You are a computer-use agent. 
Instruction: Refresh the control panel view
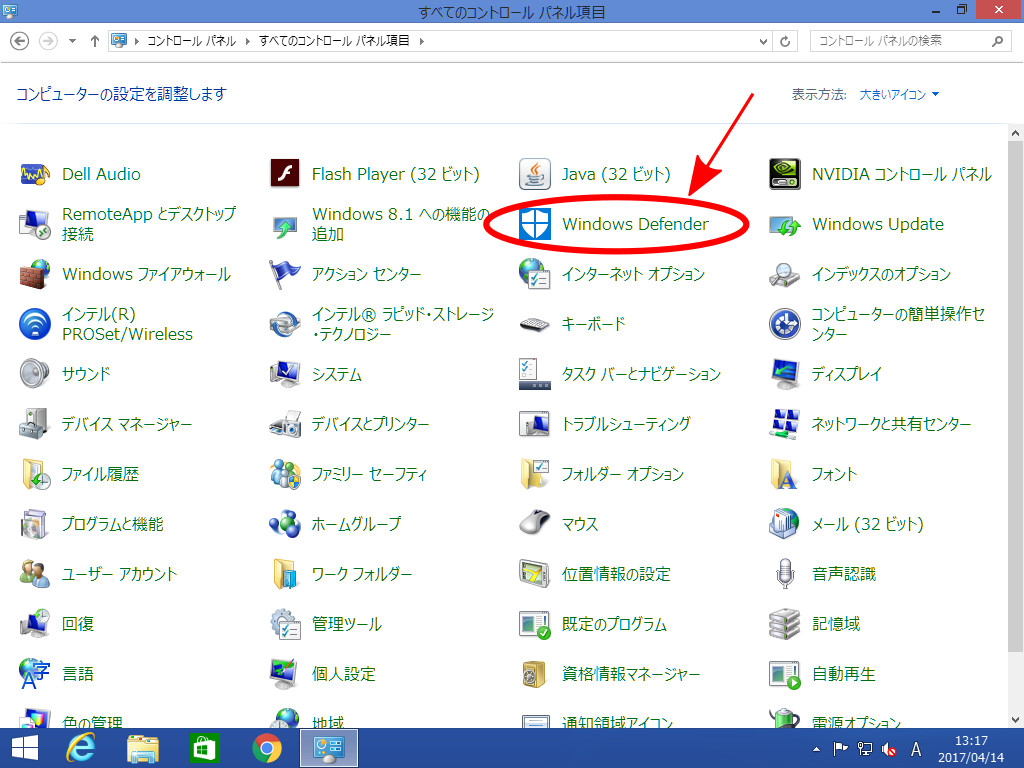tap(785, 41)
